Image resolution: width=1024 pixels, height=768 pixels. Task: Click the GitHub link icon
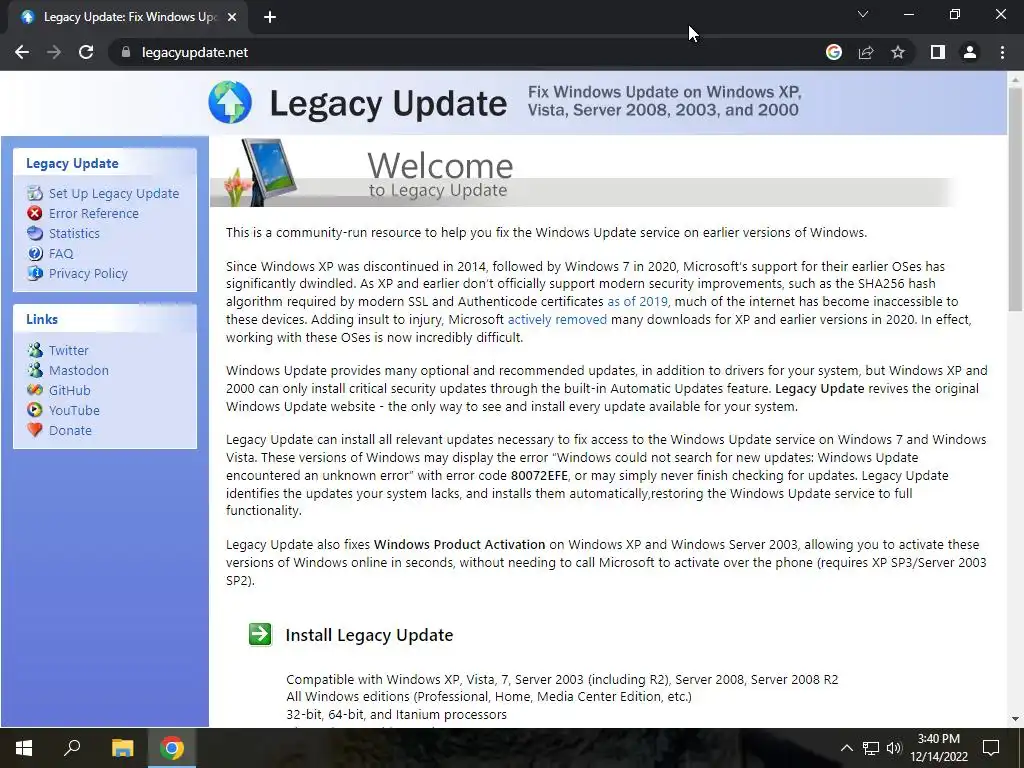35,390
